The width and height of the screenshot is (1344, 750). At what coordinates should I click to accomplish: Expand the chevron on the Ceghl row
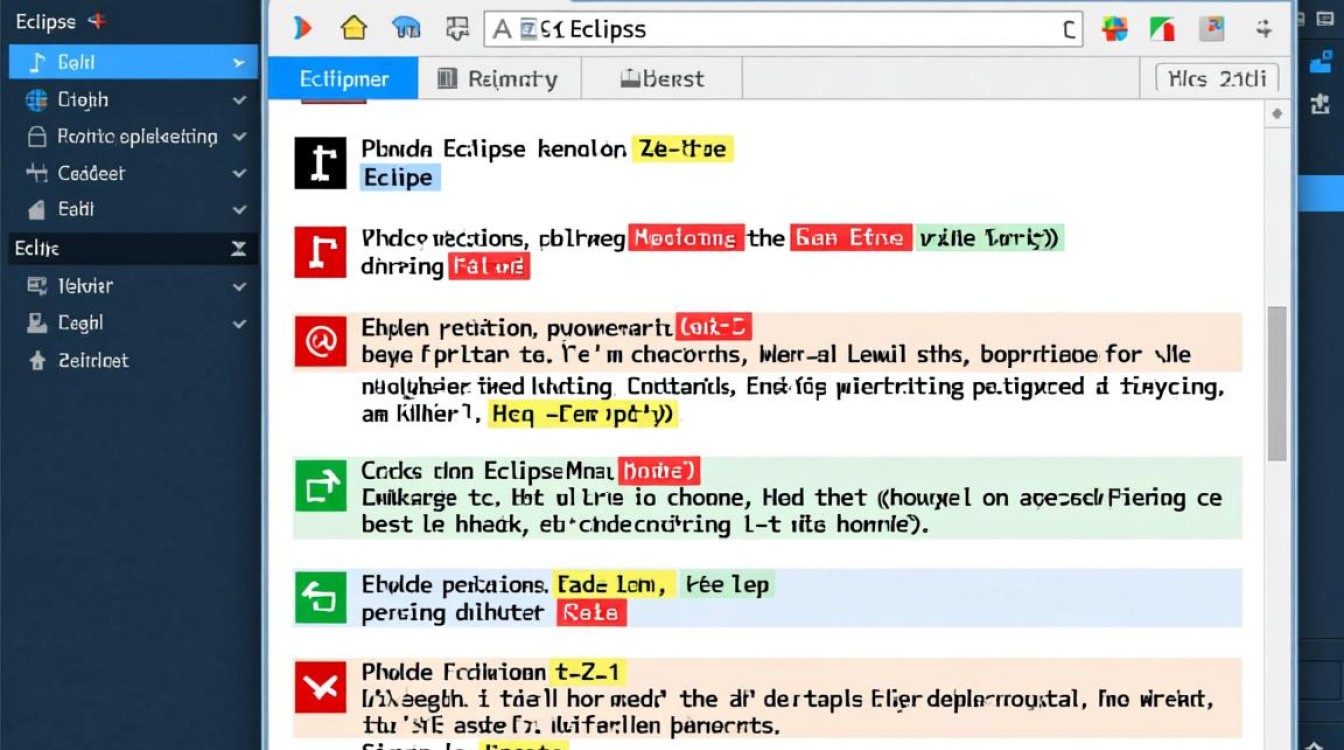pyautogui.click(x=239, y=323)
